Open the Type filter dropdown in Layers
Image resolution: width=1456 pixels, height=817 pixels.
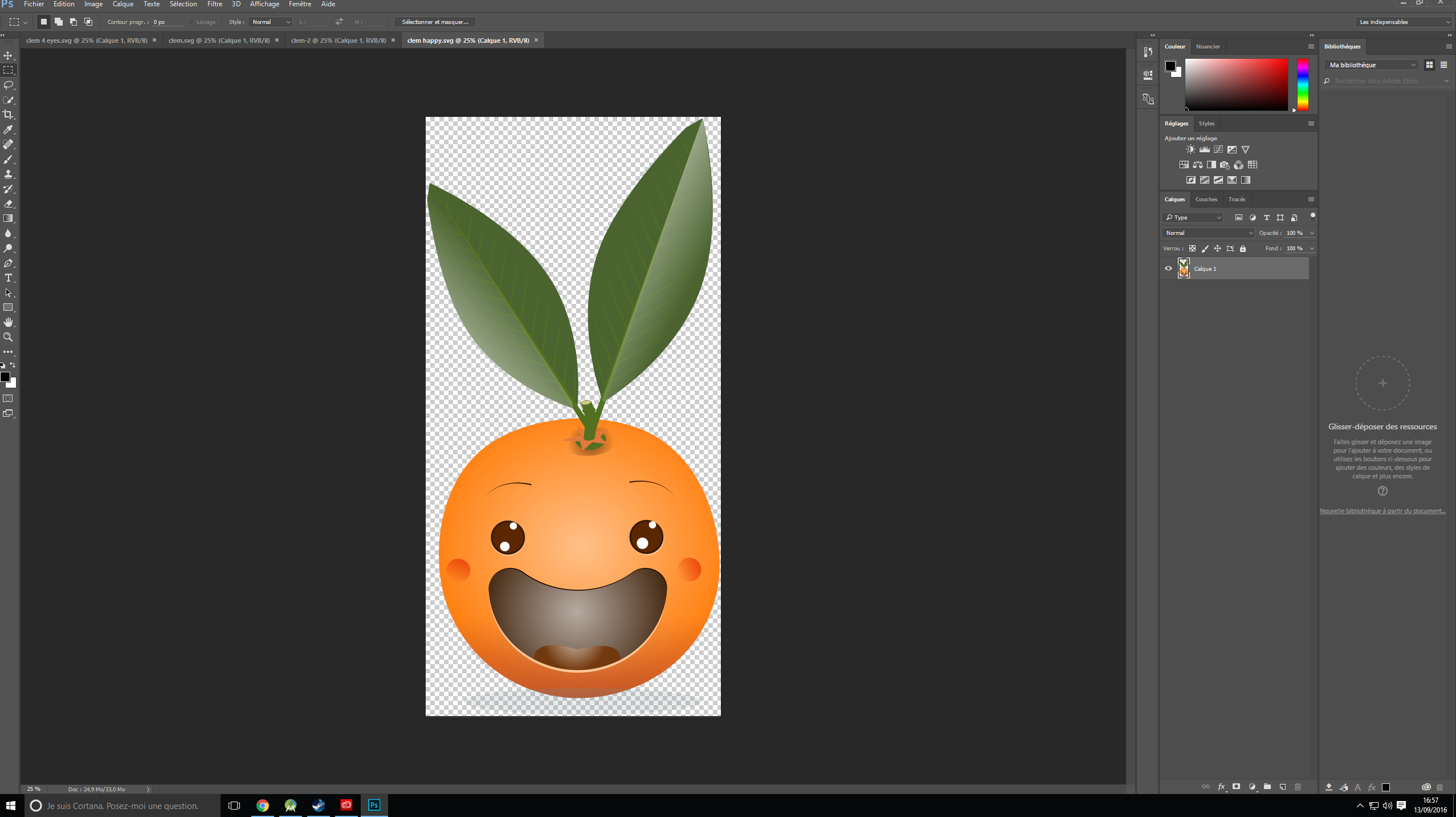pos(1192,217)
